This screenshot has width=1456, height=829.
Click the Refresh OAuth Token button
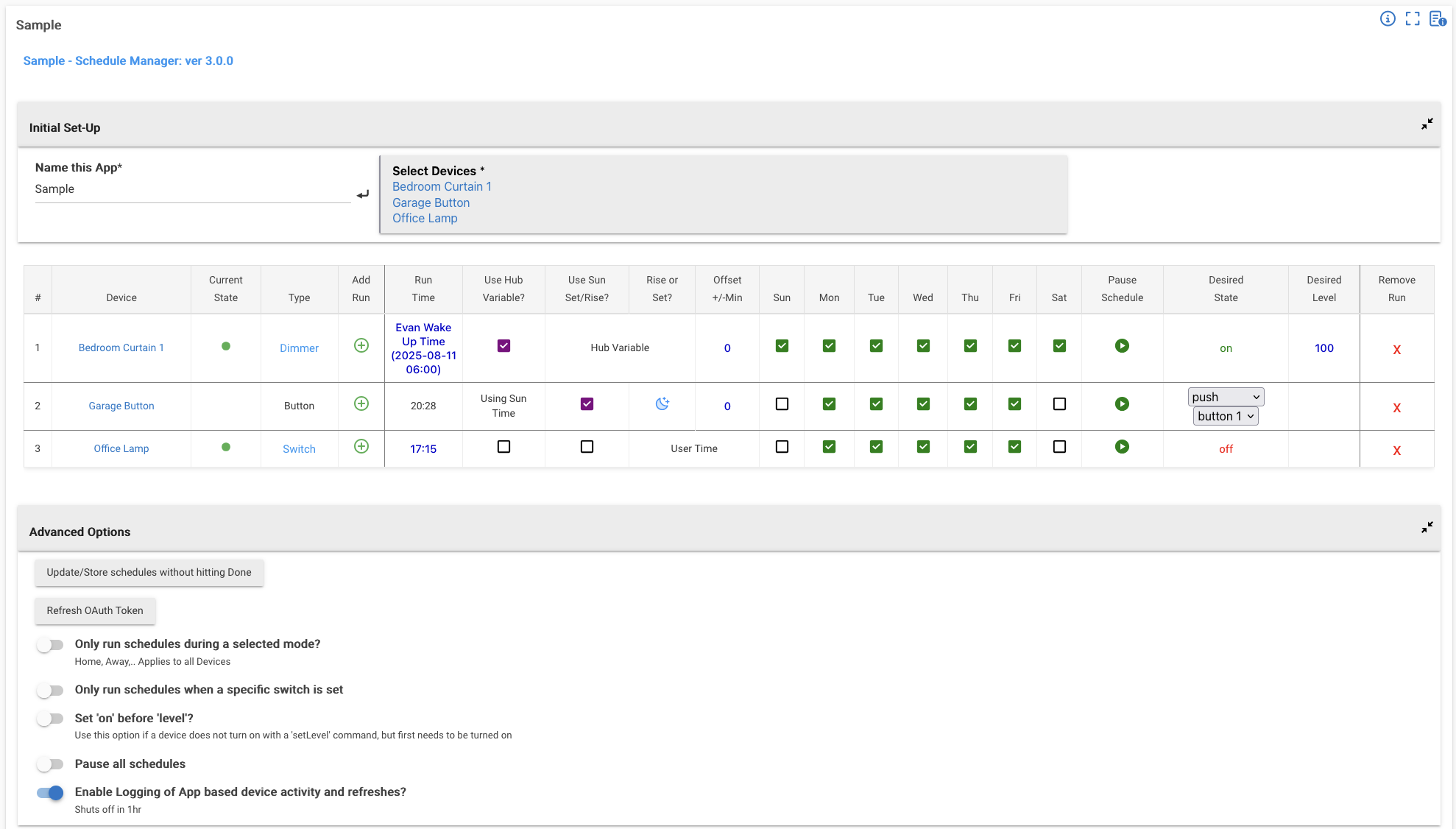pyautogui.click(x=95, y=610)
